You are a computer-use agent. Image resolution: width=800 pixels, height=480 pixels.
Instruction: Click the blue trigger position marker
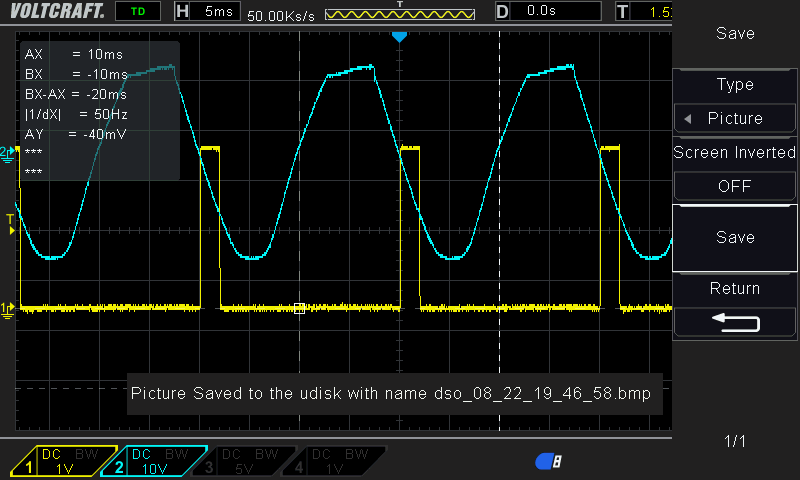[399, 37]
